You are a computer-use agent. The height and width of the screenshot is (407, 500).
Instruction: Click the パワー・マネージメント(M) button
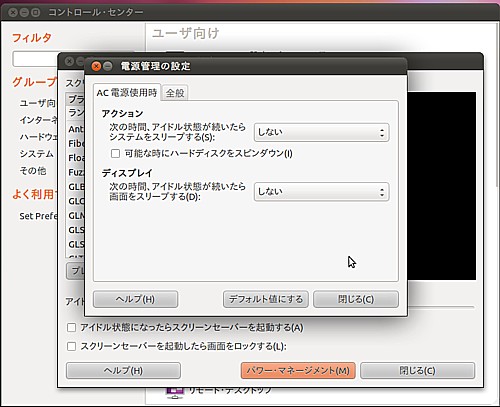(298, 371)
